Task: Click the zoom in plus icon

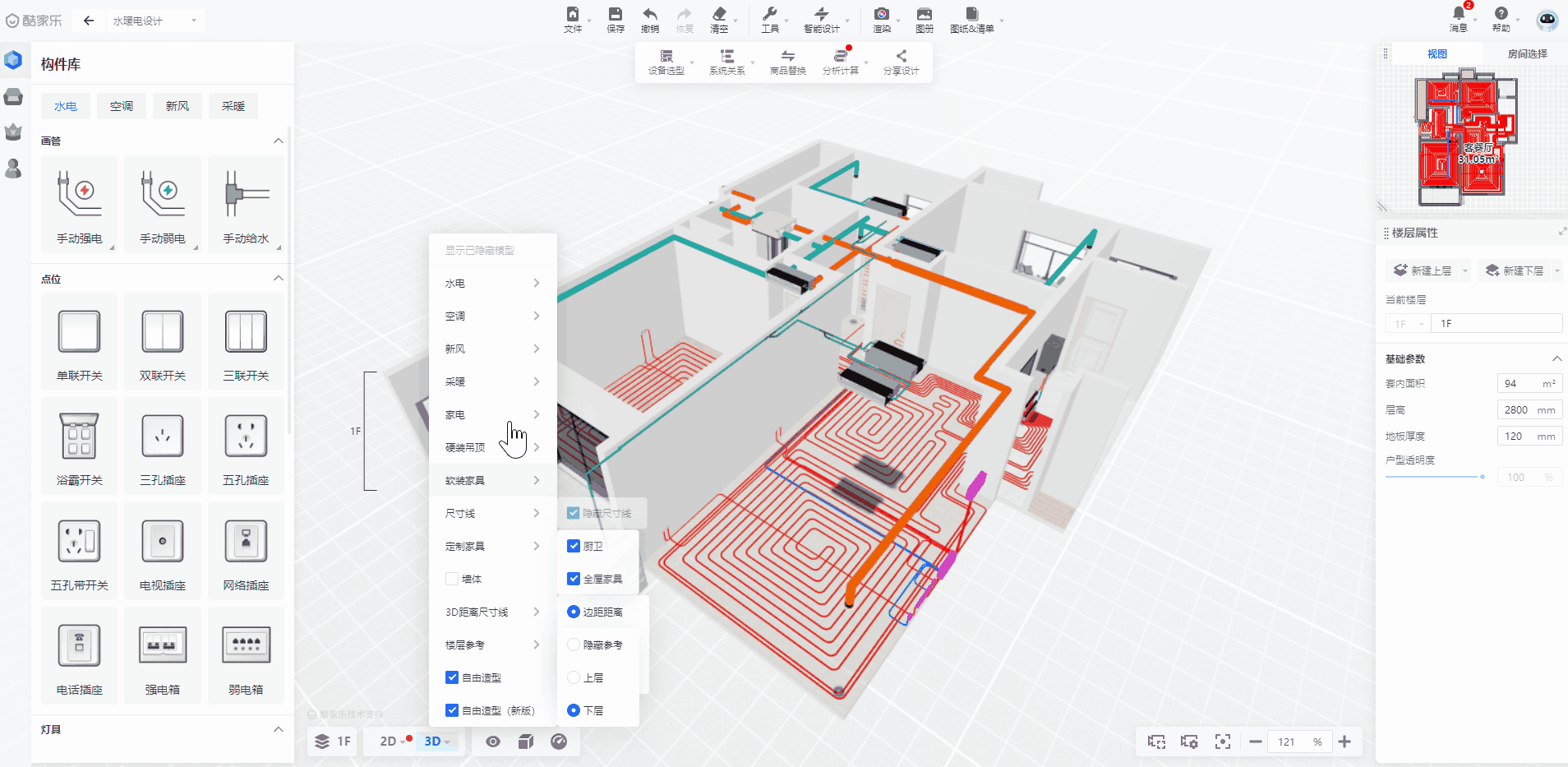Action: 1344,742
